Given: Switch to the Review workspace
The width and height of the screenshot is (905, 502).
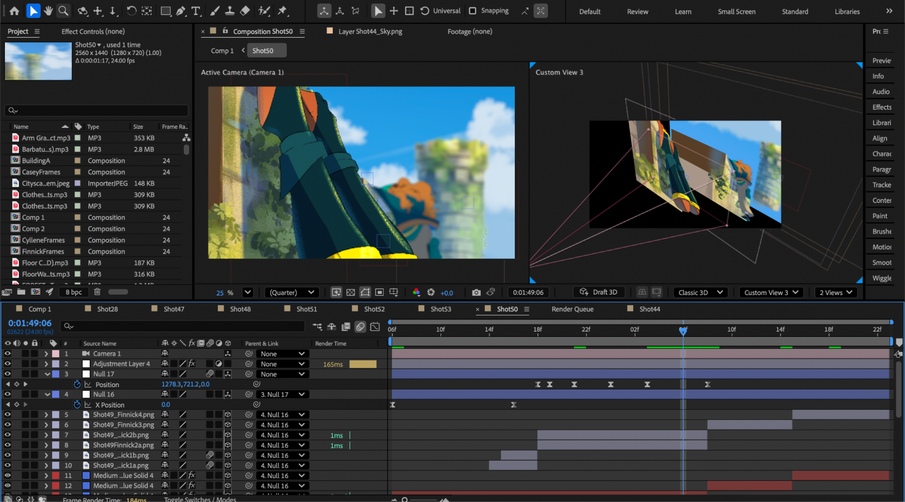Looking at the screenshot, I should pos(638,12).
